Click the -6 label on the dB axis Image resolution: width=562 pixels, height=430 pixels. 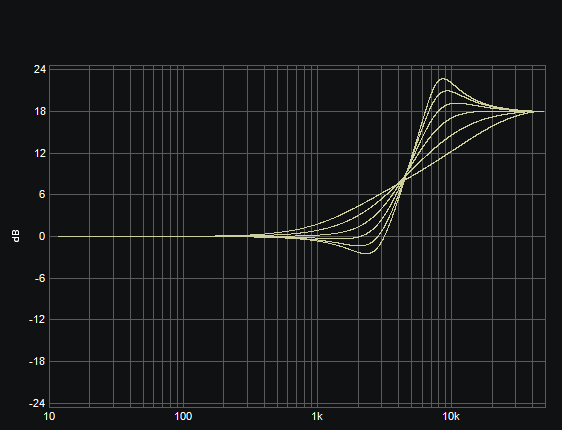click(40, 278)
